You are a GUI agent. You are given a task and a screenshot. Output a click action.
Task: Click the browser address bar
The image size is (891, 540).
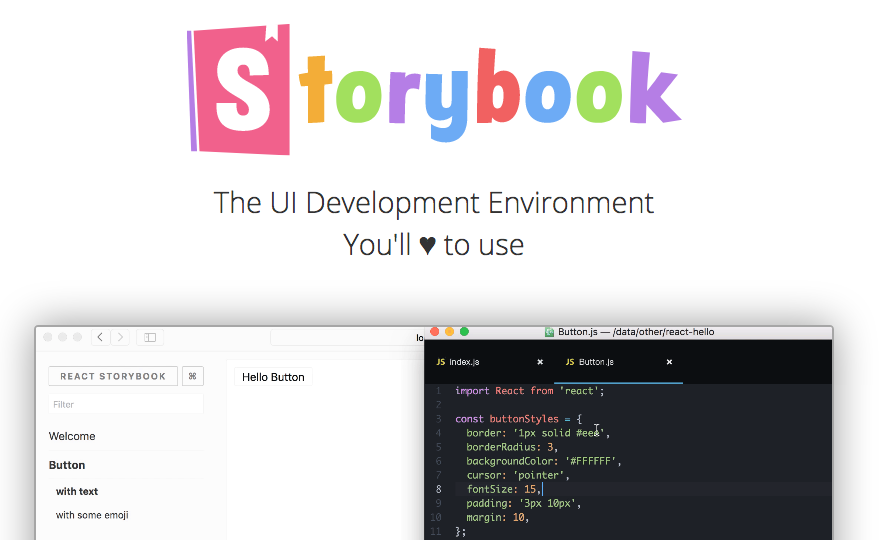(x=347, y=337)
